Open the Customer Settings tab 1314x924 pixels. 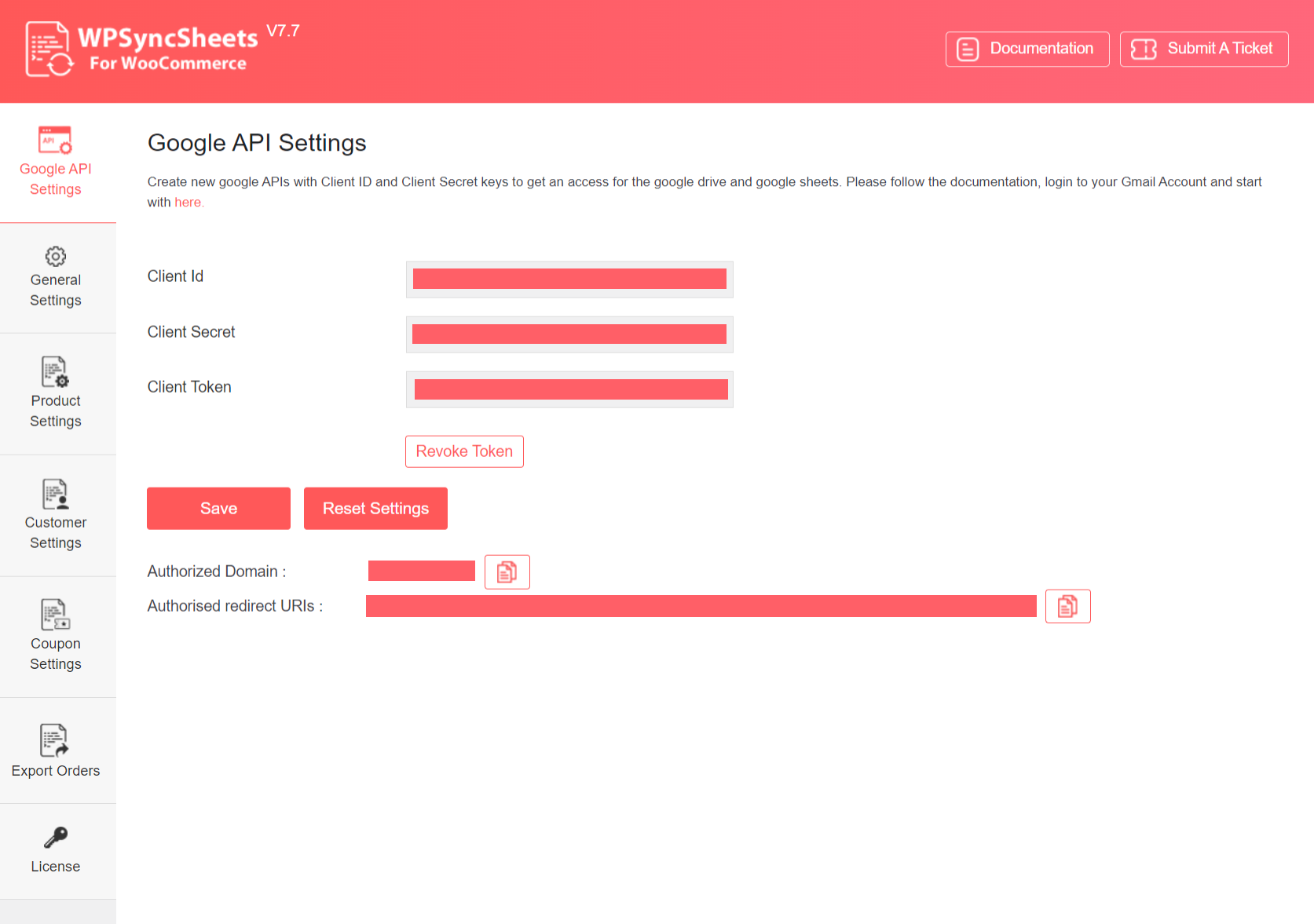(x=57, y=516)
